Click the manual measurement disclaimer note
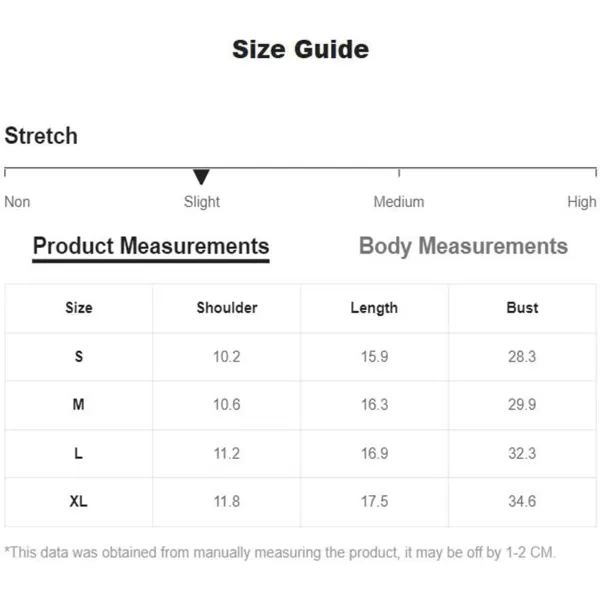Screen dimensions: 600x600 (280, 553)
